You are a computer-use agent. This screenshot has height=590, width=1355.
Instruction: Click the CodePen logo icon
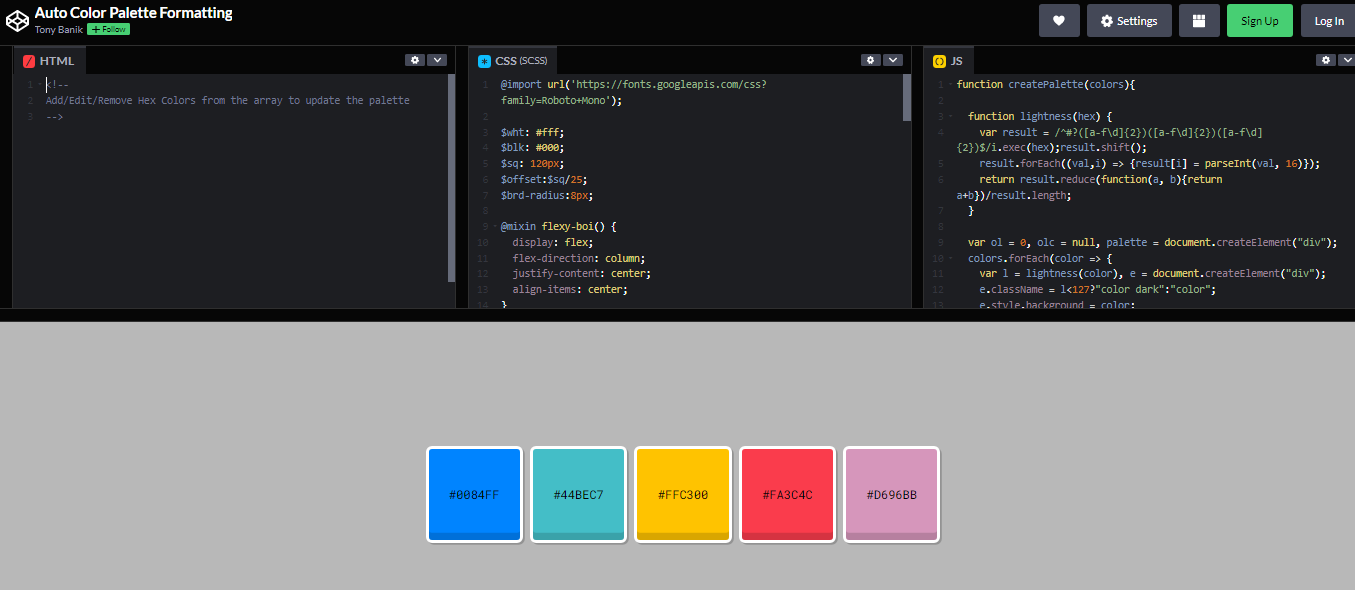click(x=17, y=20)
